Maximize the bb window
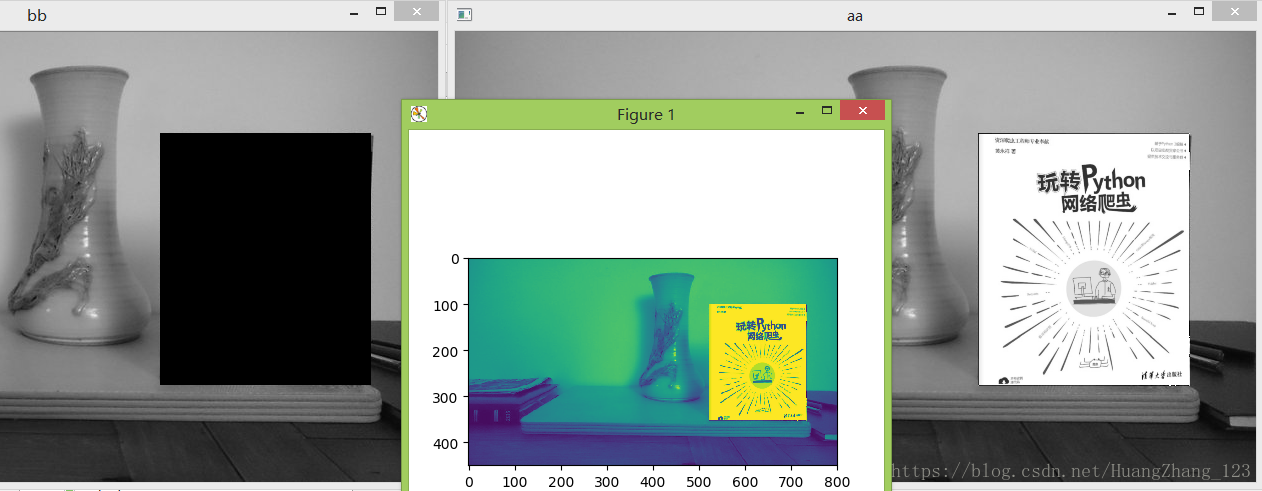 (381, 11)
